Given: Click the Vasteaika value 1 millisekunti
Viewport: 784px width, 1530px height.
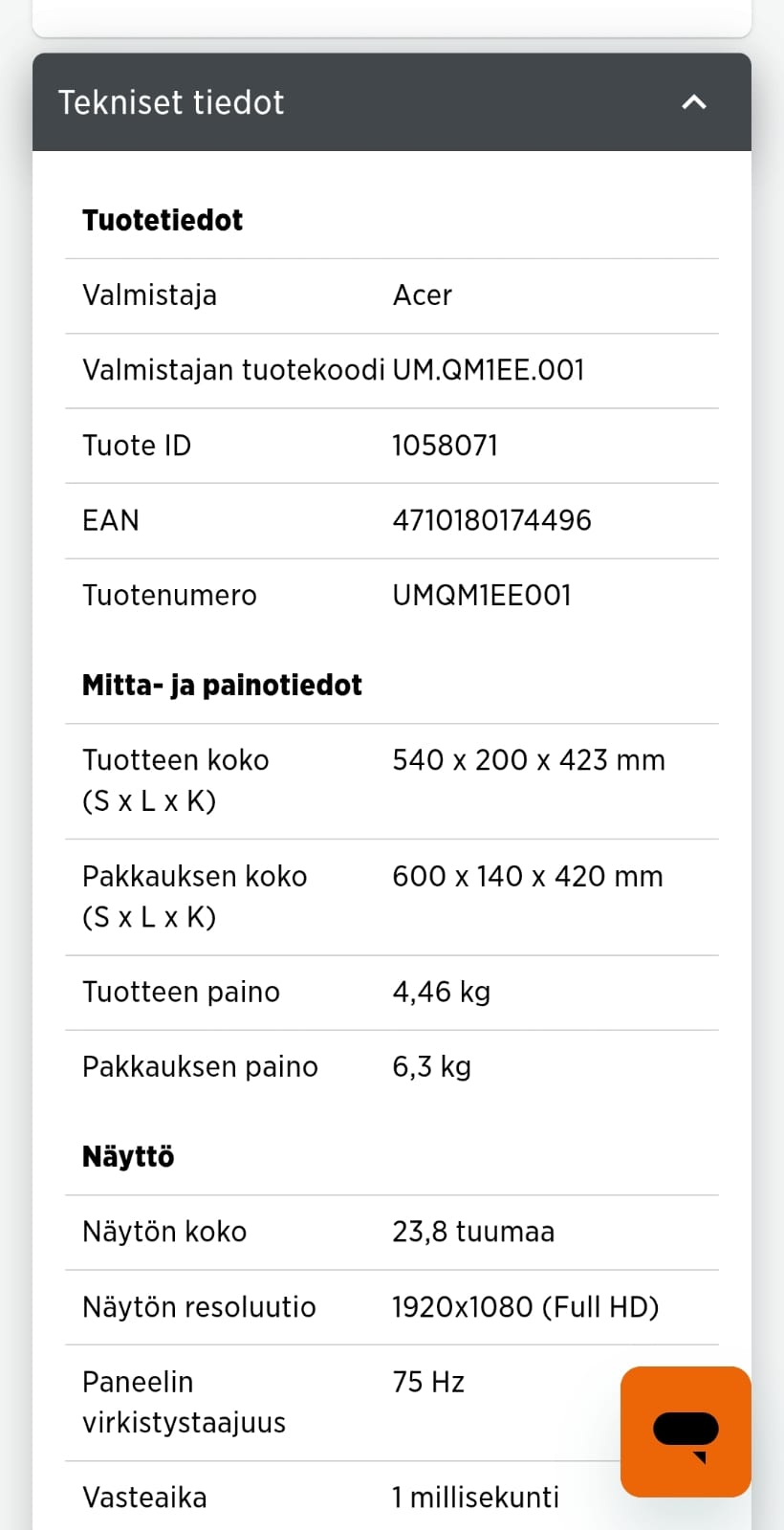Looking at the screenshot, I should tap(475, 1497).
